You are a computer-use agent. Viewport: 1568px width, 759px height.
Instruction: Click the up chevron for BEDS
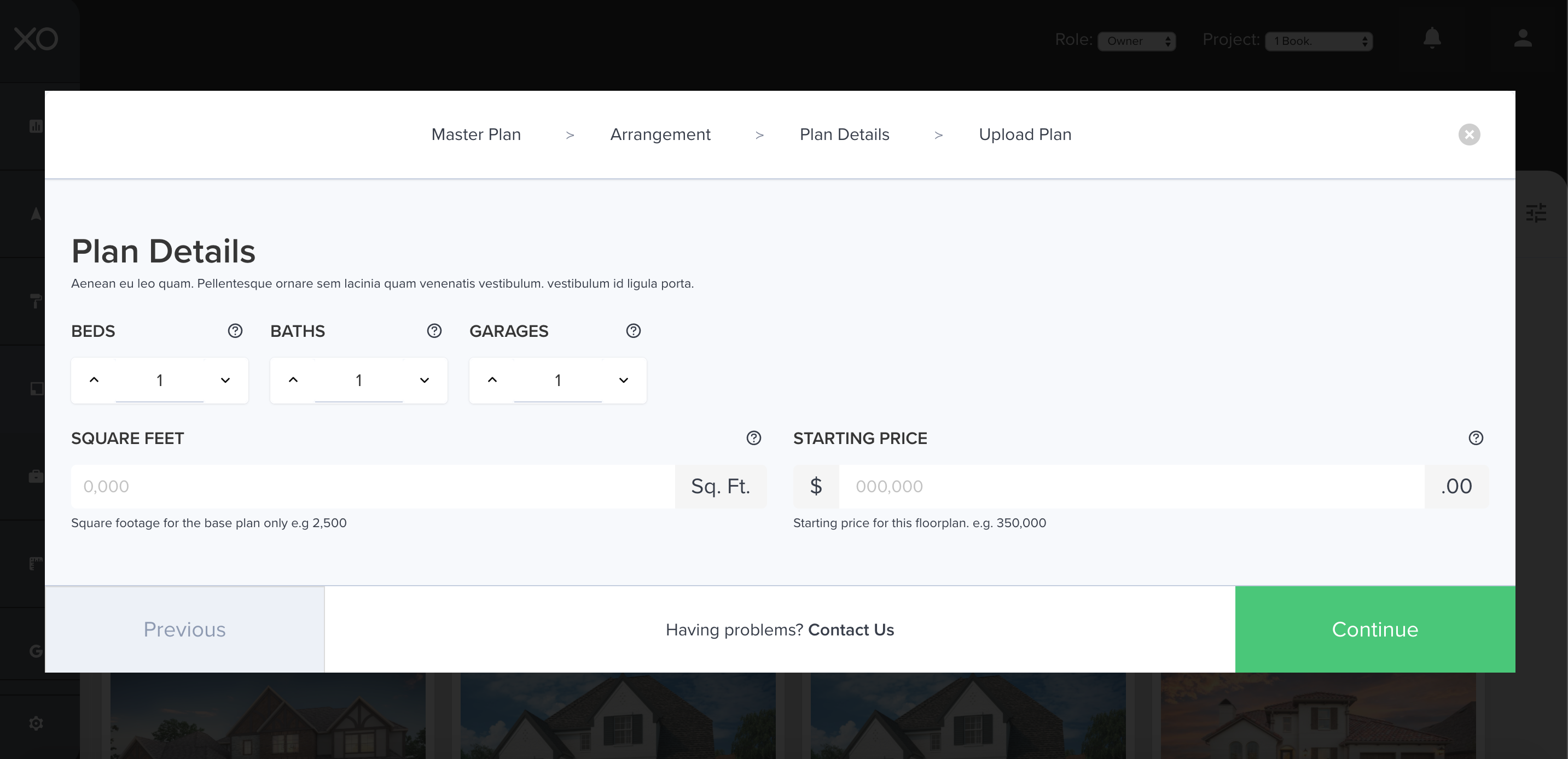[94, 380]
